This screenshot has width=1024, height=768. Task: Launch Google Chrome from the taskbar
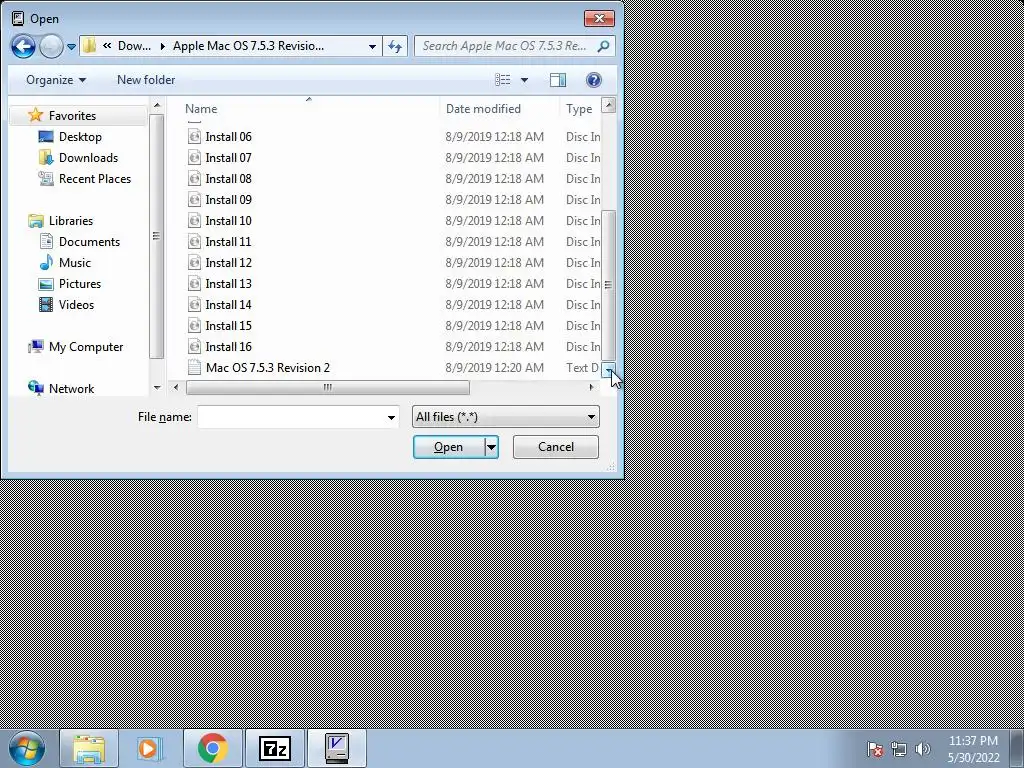tap(212, 748)
